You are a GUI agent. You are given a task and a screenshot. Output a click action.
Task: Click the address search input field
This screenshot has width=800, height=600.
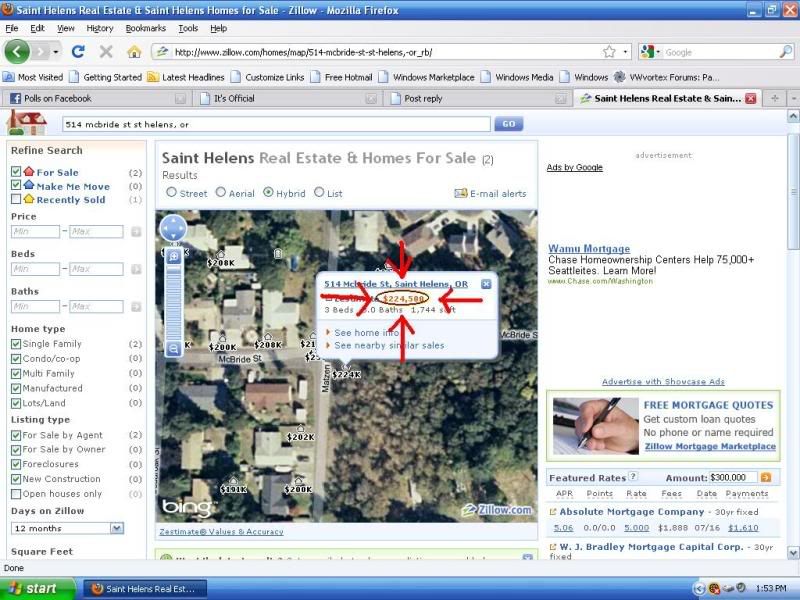point(276,124)
